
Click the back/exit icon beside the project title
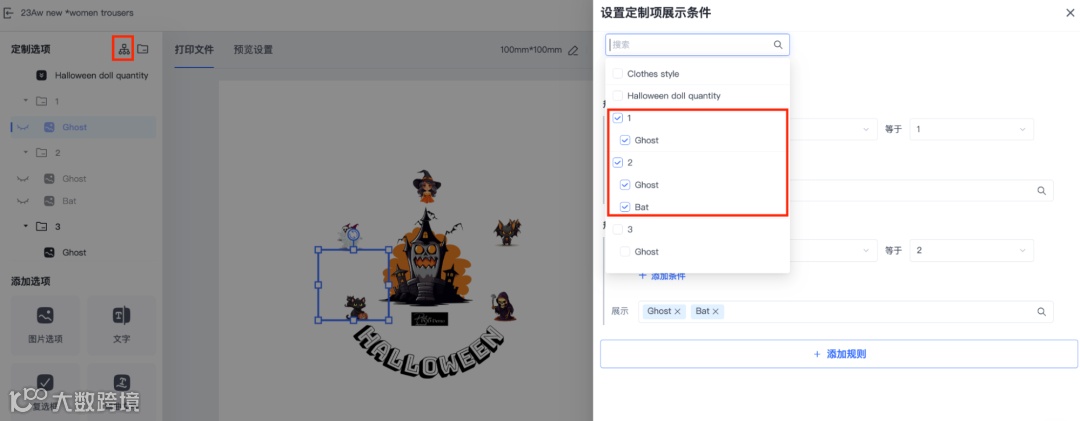tap(9, 12)
